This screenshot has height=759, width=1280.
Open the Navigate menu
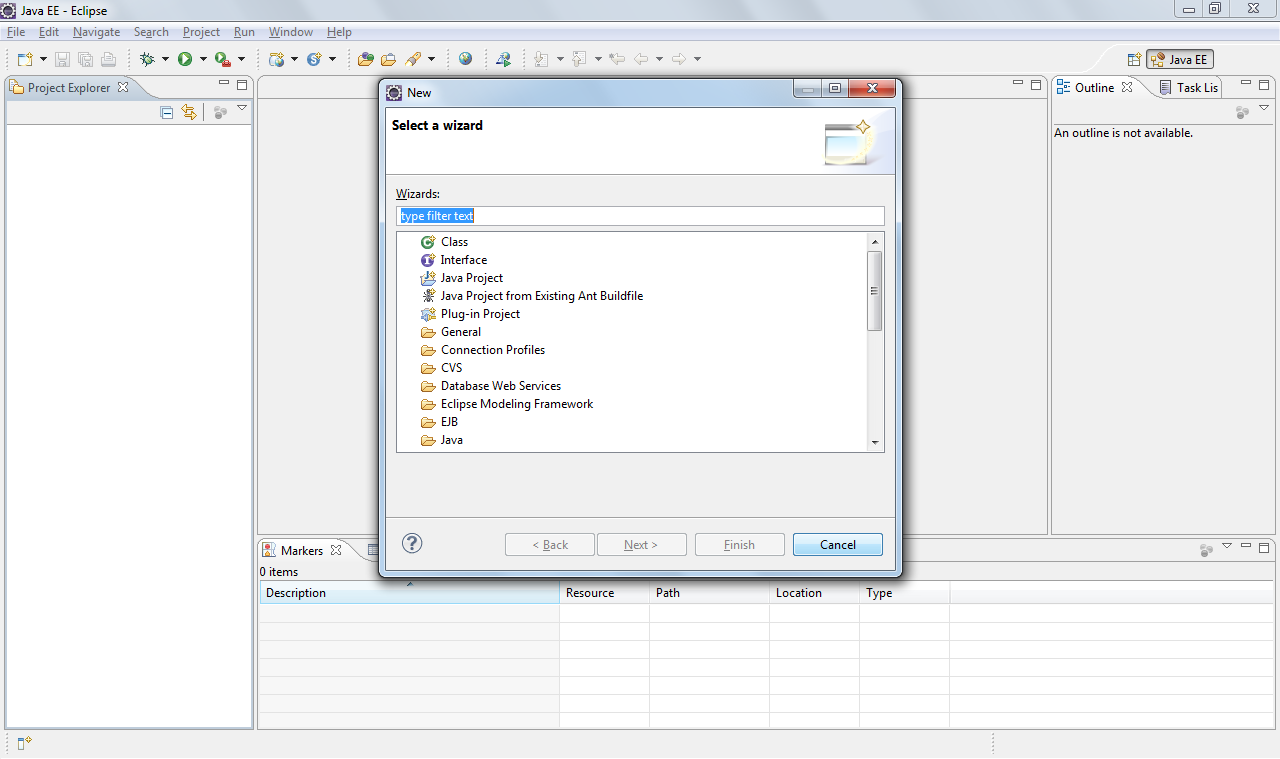[96, 32]
